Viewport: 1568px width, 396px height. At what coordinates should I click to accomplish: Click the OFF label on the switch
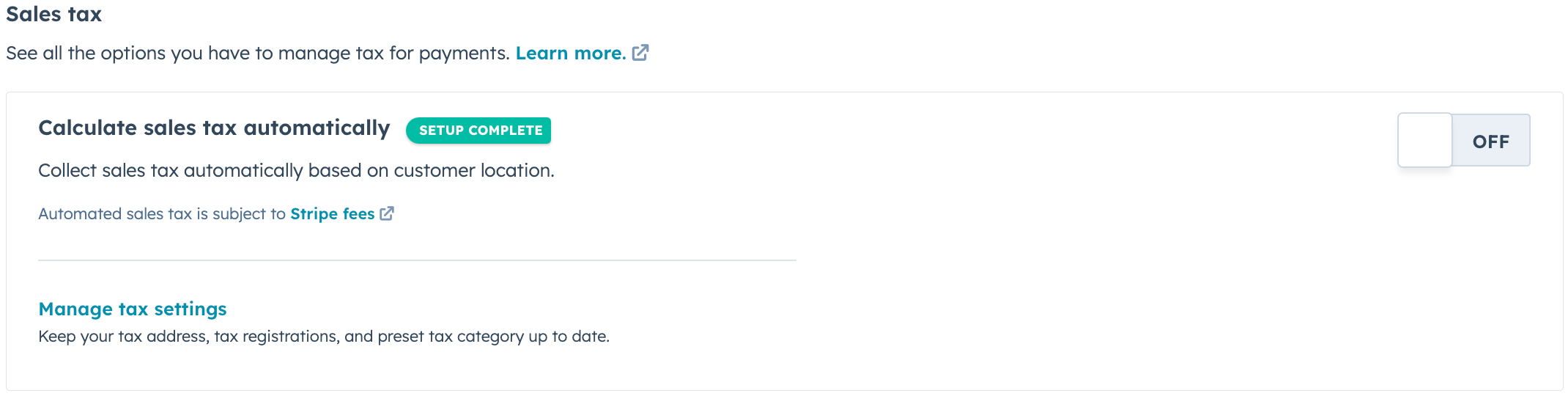pos(1490,142)
